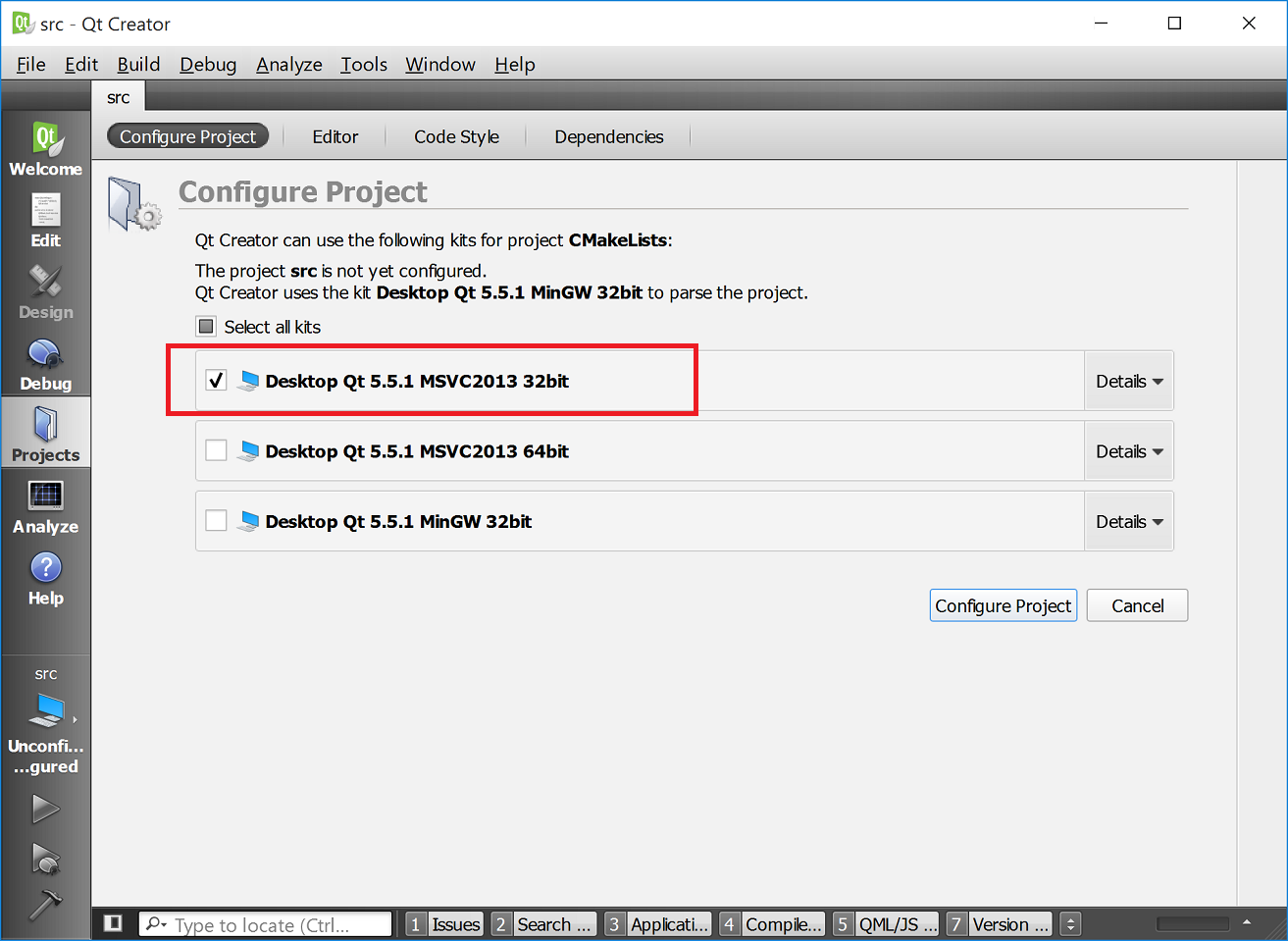Check Desktop Qt 5.5.1 MinGW 32bit kit
Screen dimensions: 1288x941
(x=216, y=520)
